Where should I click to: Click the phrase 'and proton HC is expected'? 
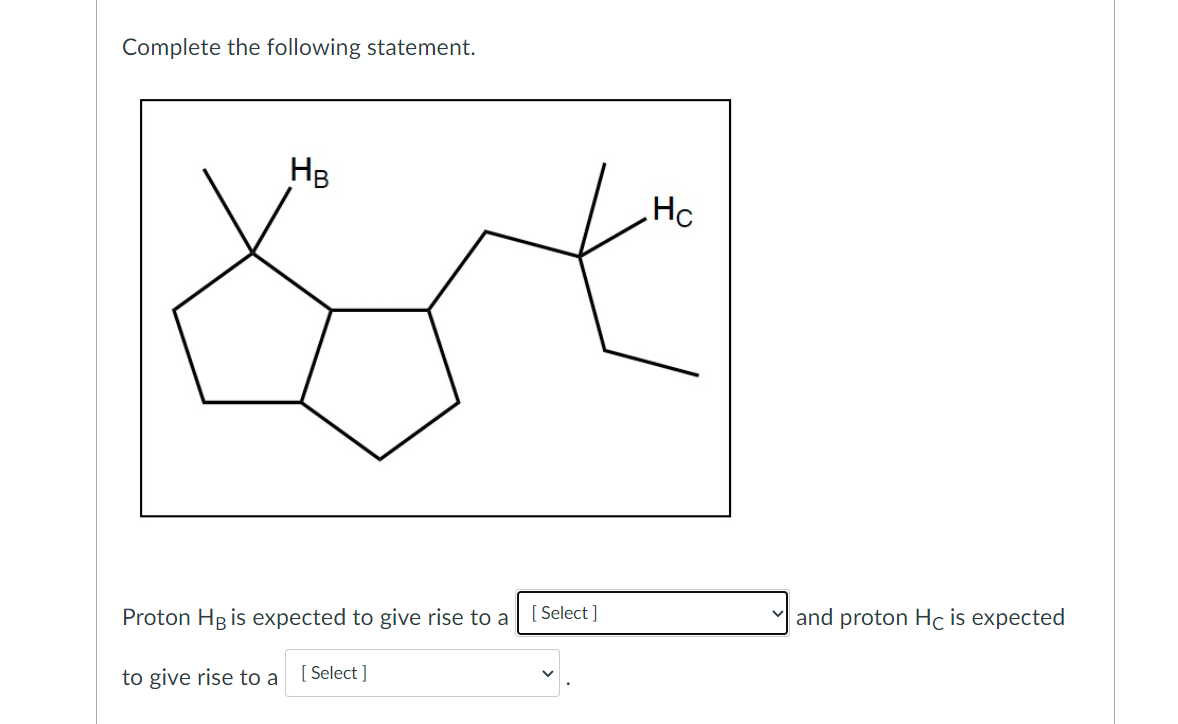(x=930, y=617)
